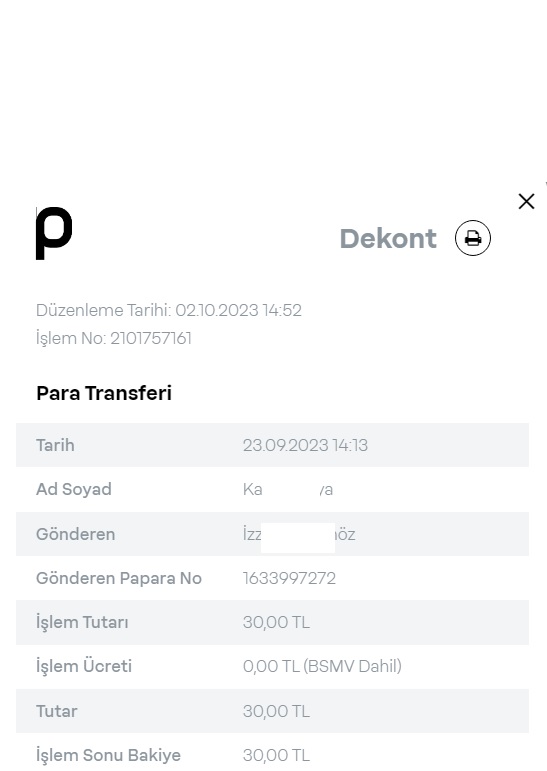Select the 0,00 TL (BSMV Dahil) value
Screen dimensions: 547x771
(x=322, y=666)
